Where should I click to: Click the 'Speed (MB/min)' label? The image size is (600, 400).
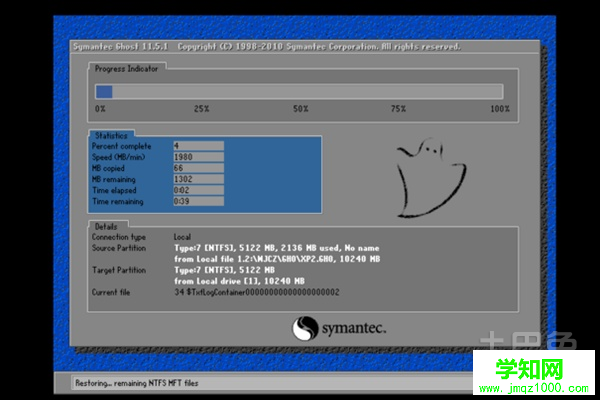[x=118, y=157]
